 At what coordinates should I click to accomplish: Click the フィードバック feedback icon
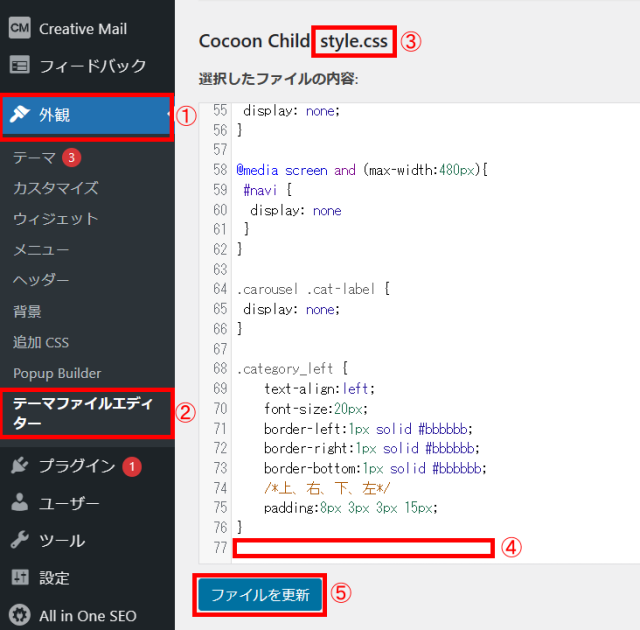19,66
